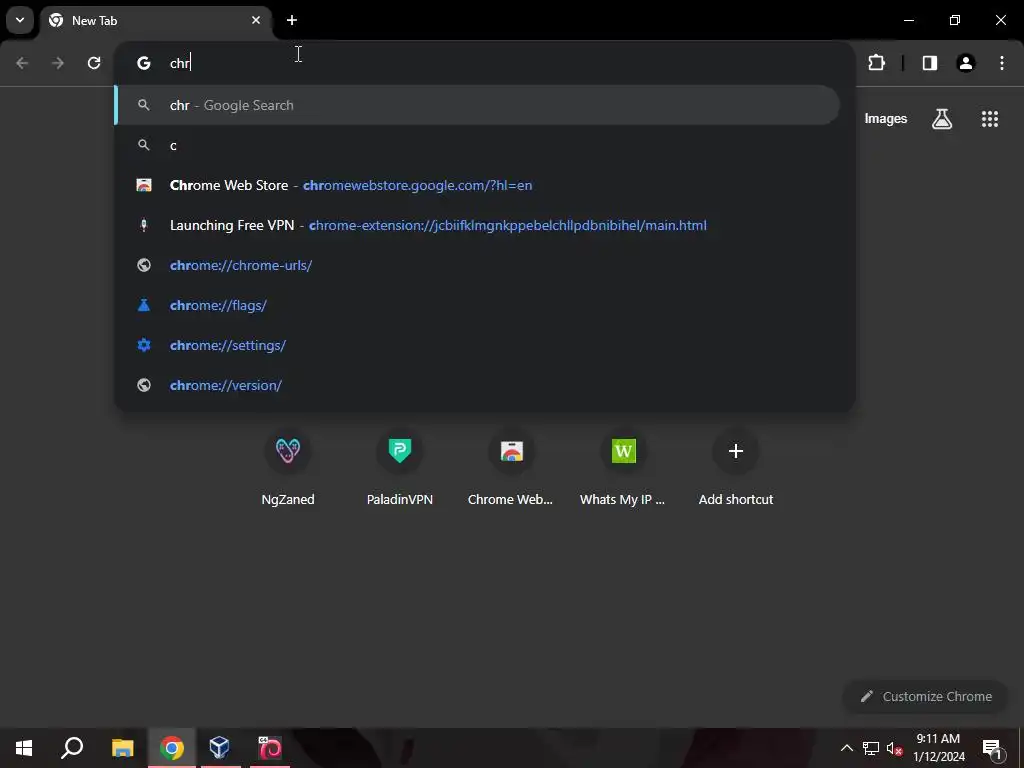Open the pink swirl taskbar app
1024x768 pixels.
tap(270, 748)
